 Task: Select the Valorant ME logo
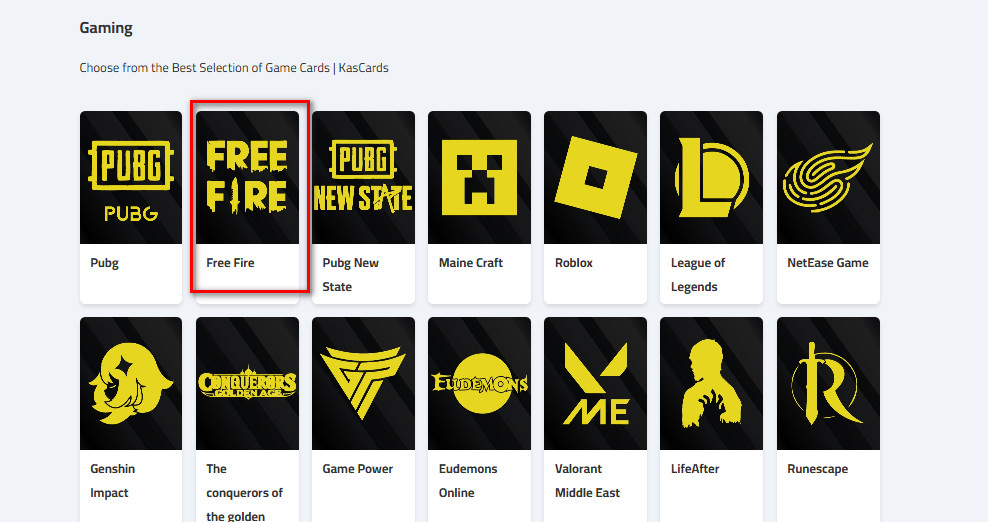click(x=595, y=383)
